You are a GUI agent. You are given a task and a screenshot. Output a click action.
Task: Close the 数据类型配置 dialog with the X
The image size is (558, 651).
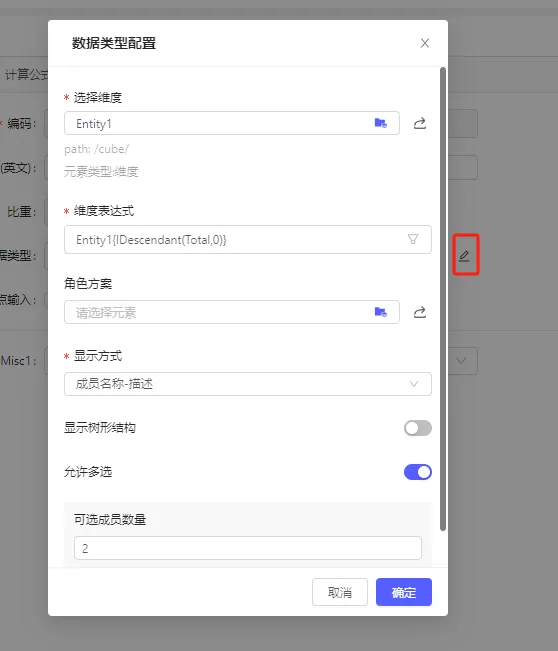[424, 43]
